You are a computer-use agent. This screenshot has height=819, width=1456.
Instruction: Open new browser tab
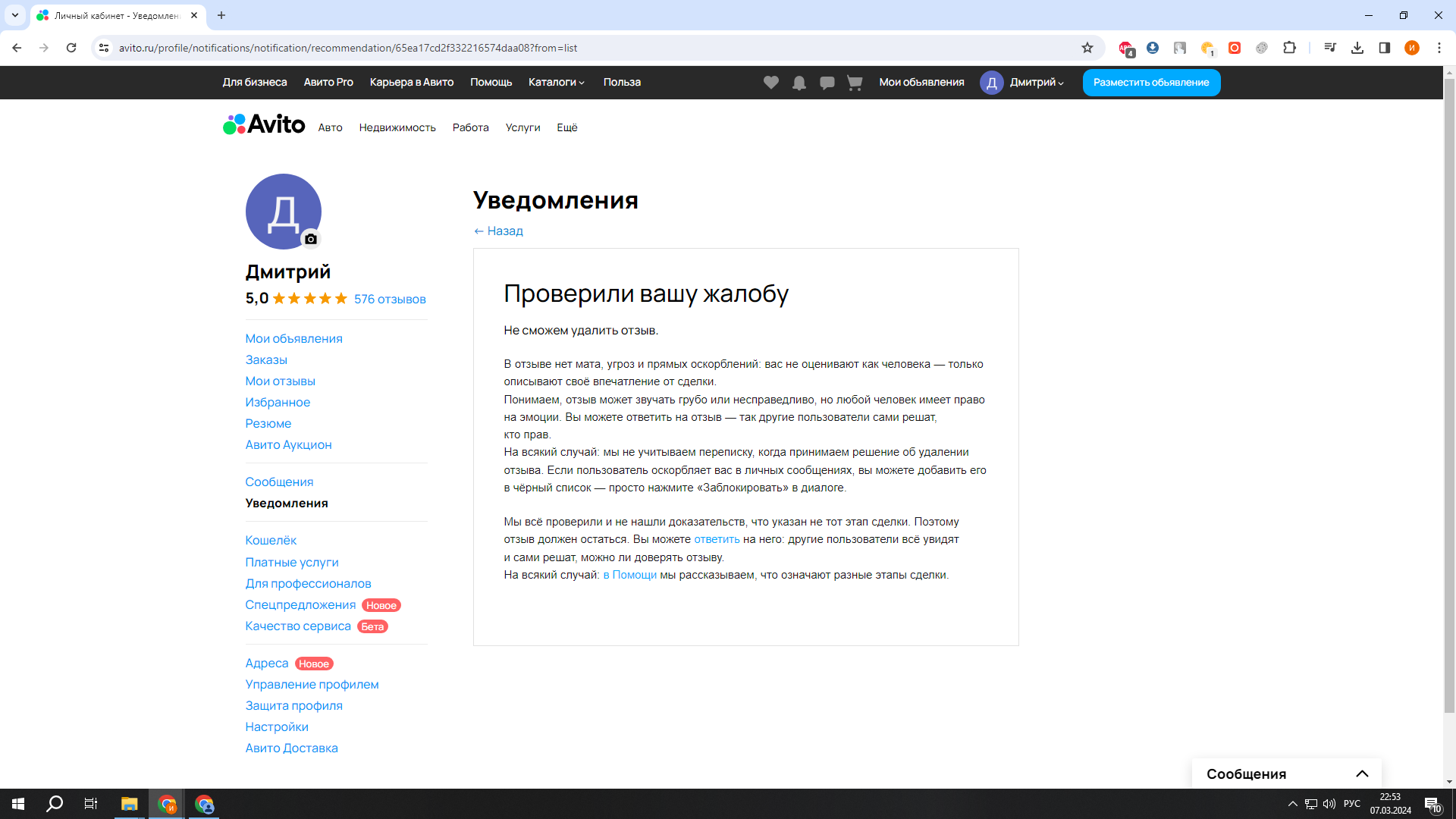pos(221,15)
